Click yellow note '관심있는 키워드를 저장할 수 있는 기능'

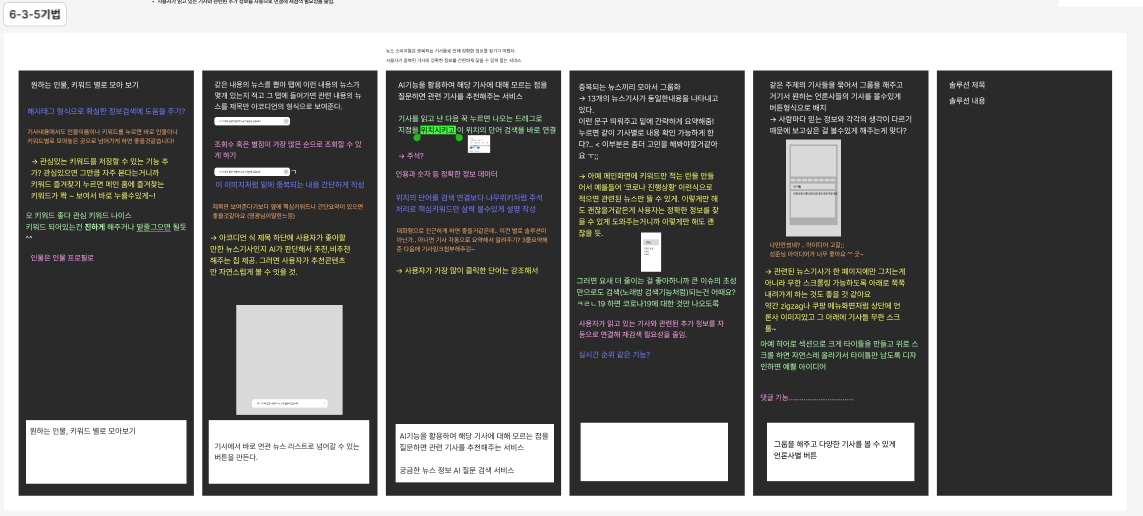click(100, 178)
